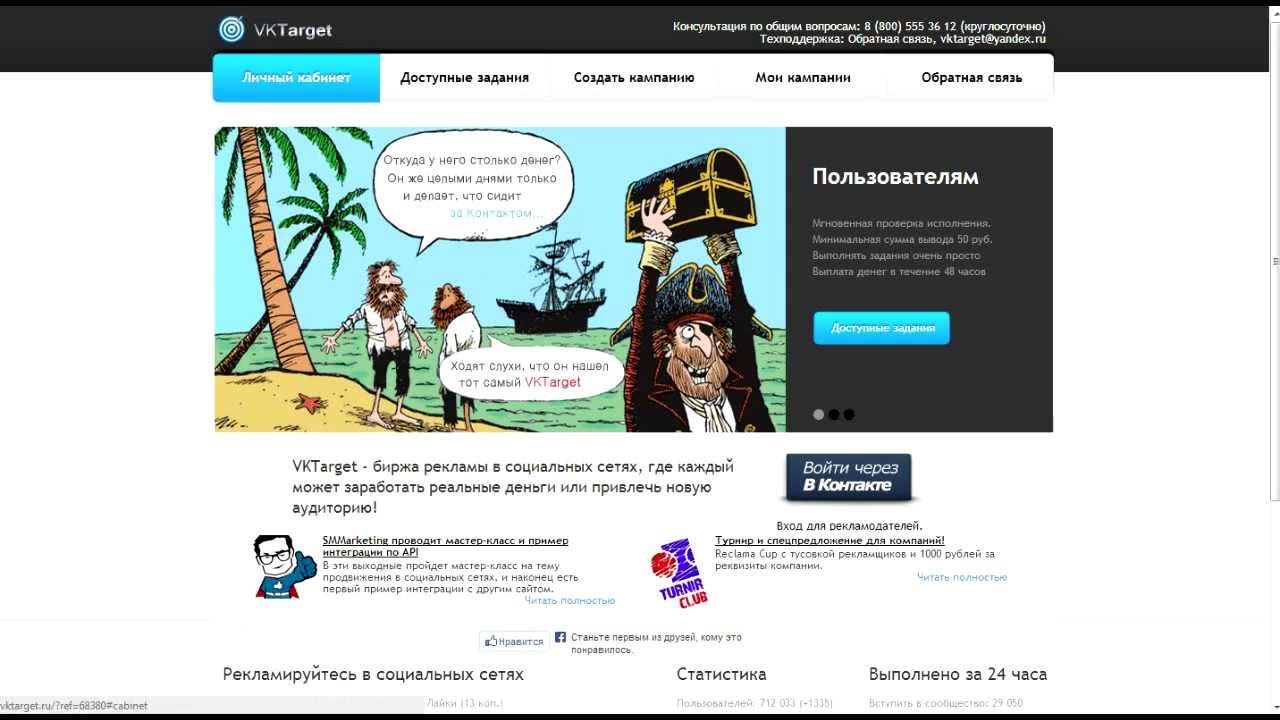Viewport: 1280px width, 720px height.
Task: Click the vktarget@yandex.ru email link
Action: click(x=993, y=39)
